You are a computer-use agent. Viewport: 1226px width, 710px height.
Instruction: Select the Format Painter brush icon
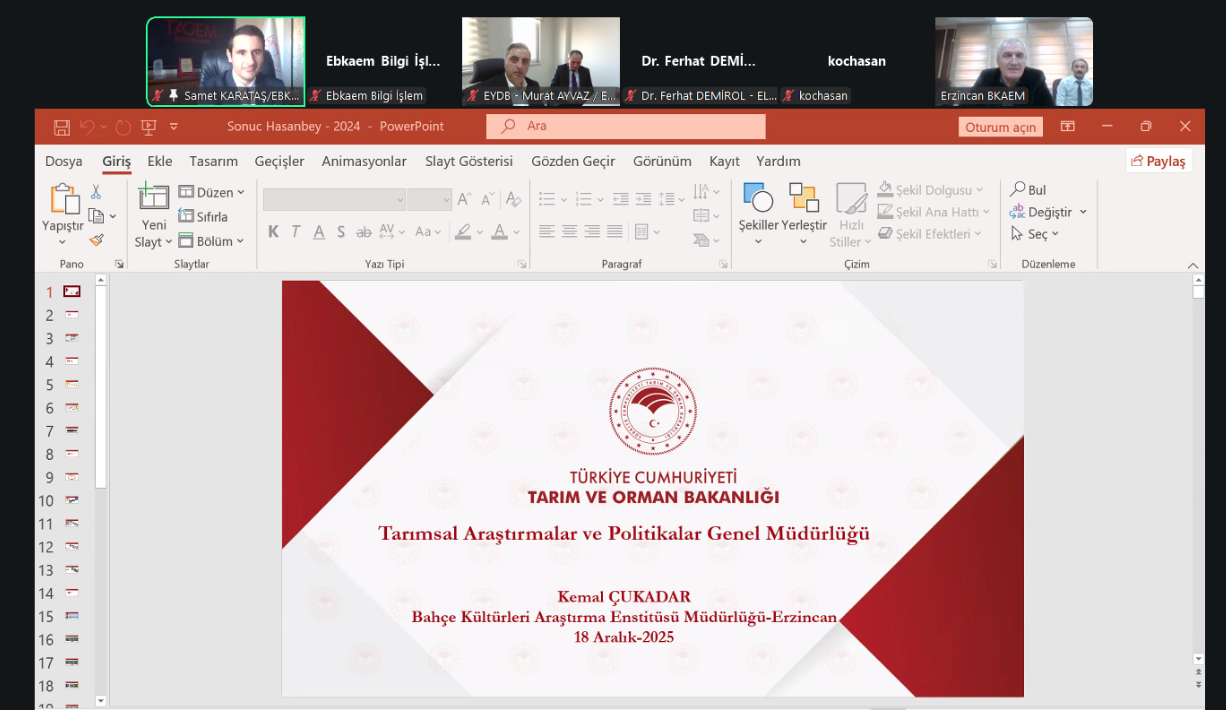pos(96,240)
